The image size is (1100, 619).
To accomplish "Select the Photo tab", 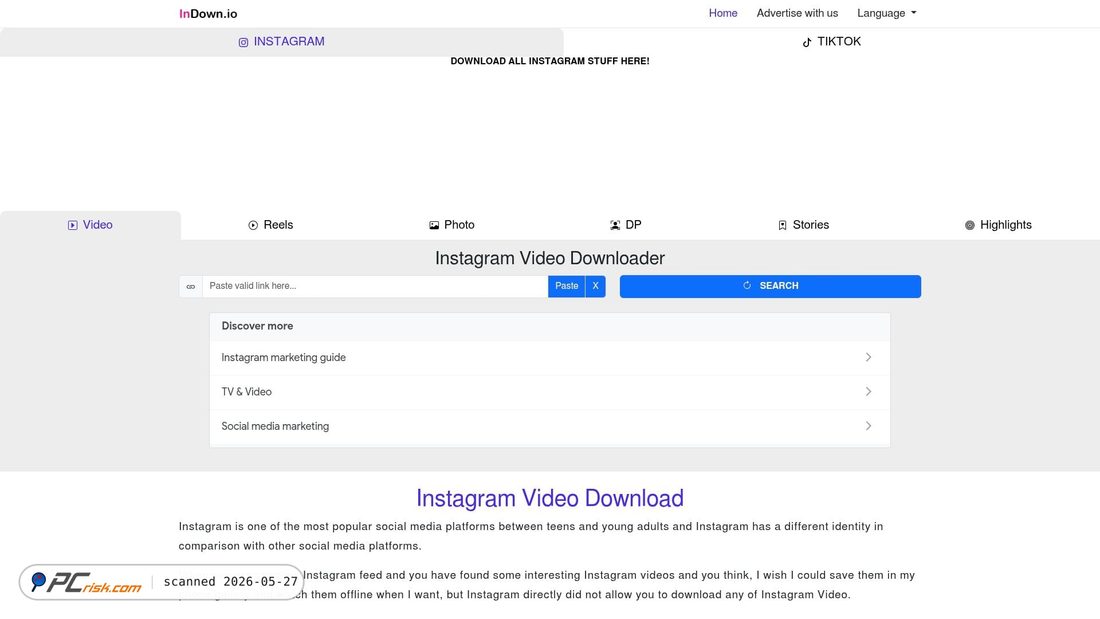I will (x=452, y=225).
